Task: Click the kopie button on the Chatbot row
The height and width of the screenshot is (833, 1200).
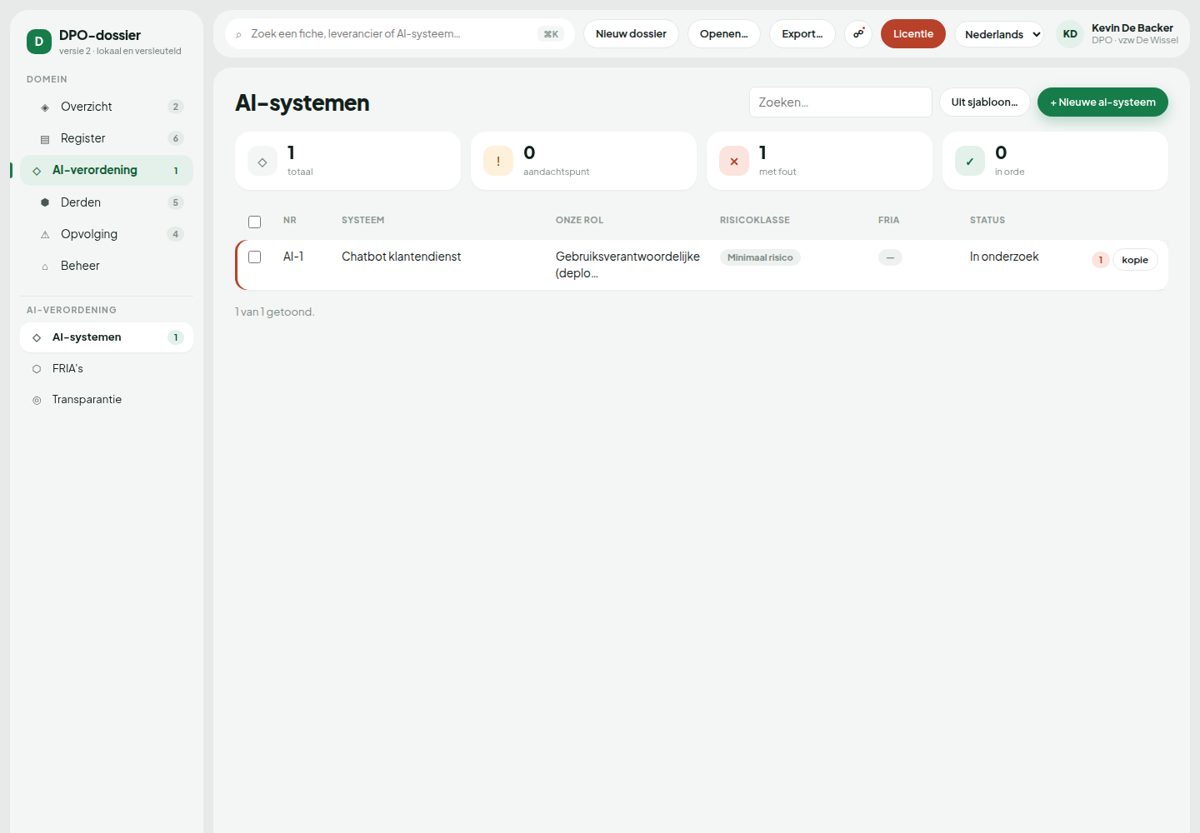Action: point(1135,260)
